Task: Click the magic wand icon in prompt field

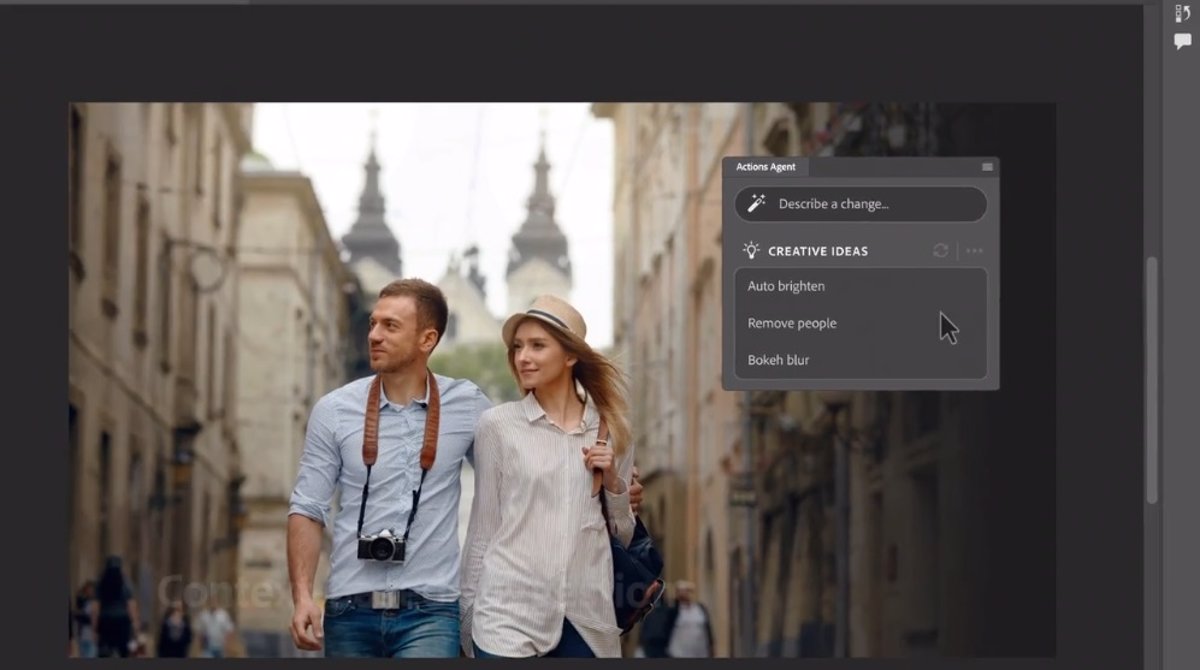Action: click(757, 203)
